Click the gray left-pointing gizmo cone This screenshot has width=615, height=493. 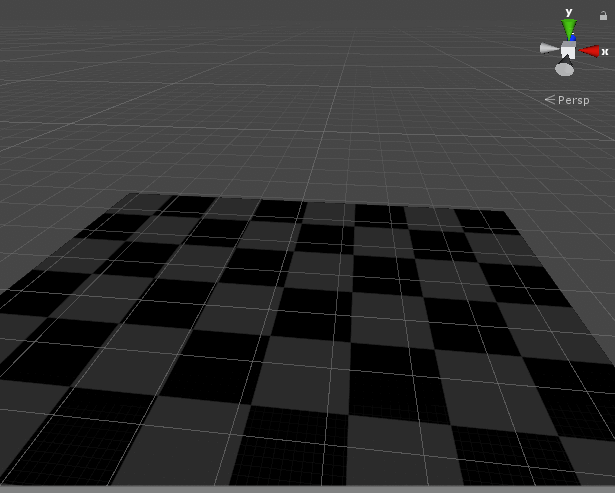(x=549, y=49)
